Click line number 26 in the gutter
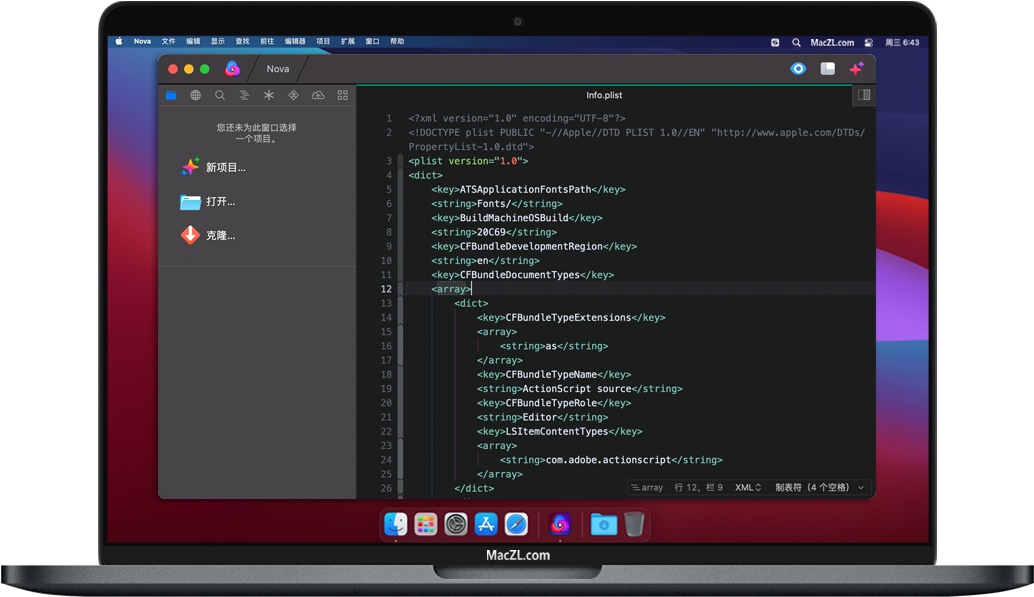Viewport: 1034px width, 597px height. (386, 489)
